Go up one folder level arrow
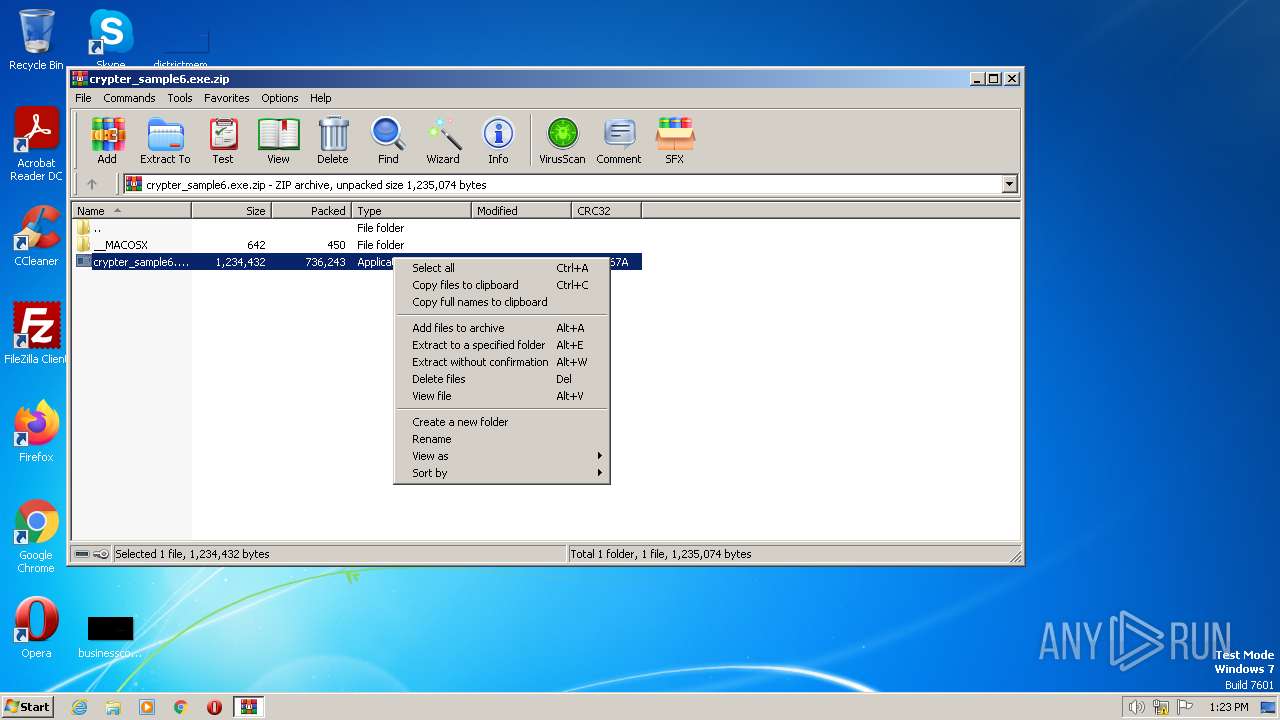This screenshot has height=720, width=1280. click(x=92, y=184)
